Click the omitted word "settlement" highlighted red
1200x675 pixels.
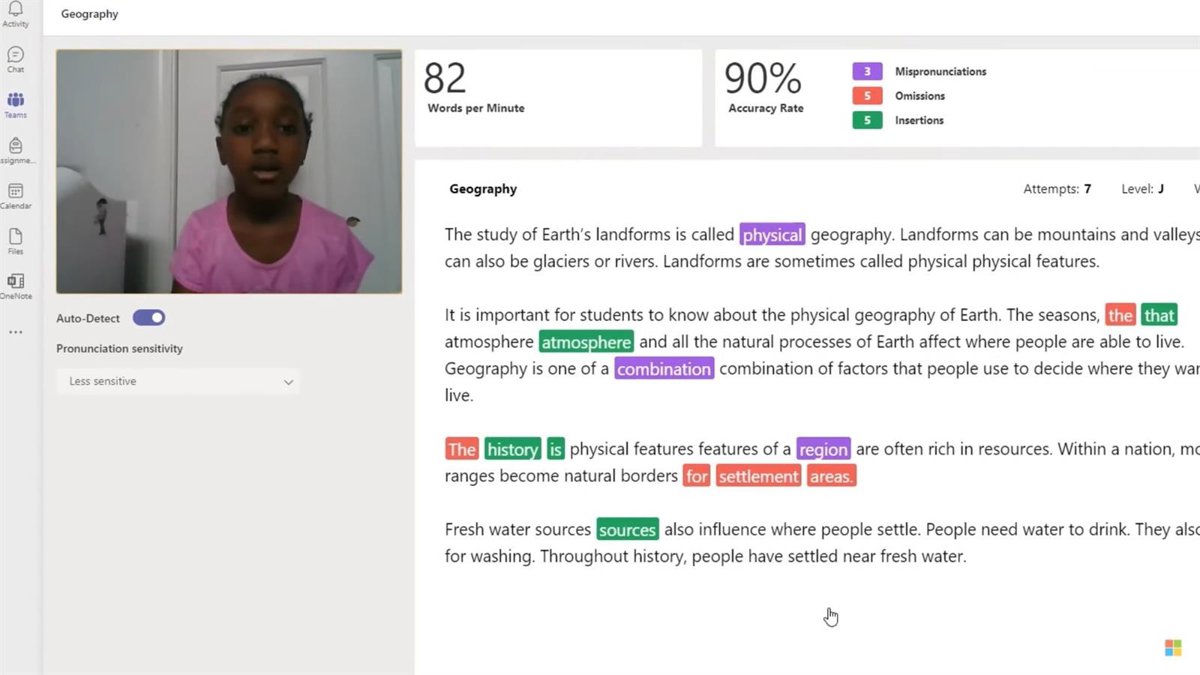pyautogui.click(x=758, y=476)
